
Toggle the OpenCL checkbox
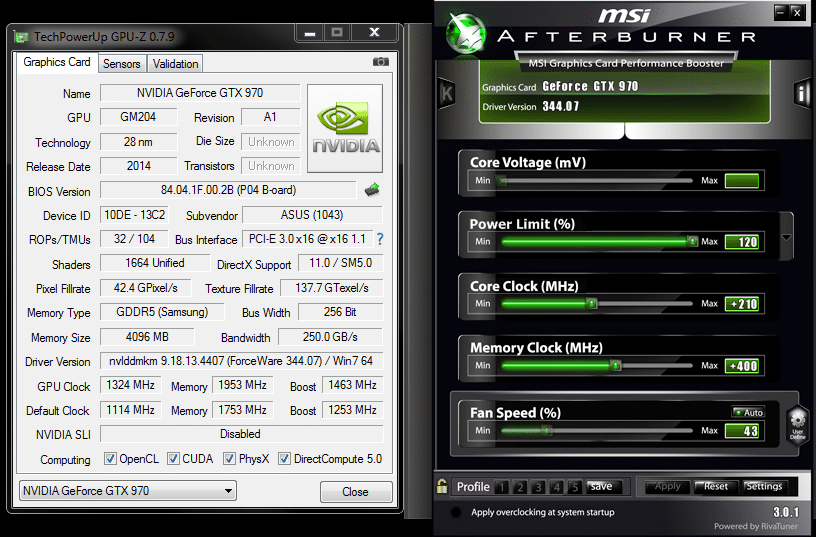110,459
